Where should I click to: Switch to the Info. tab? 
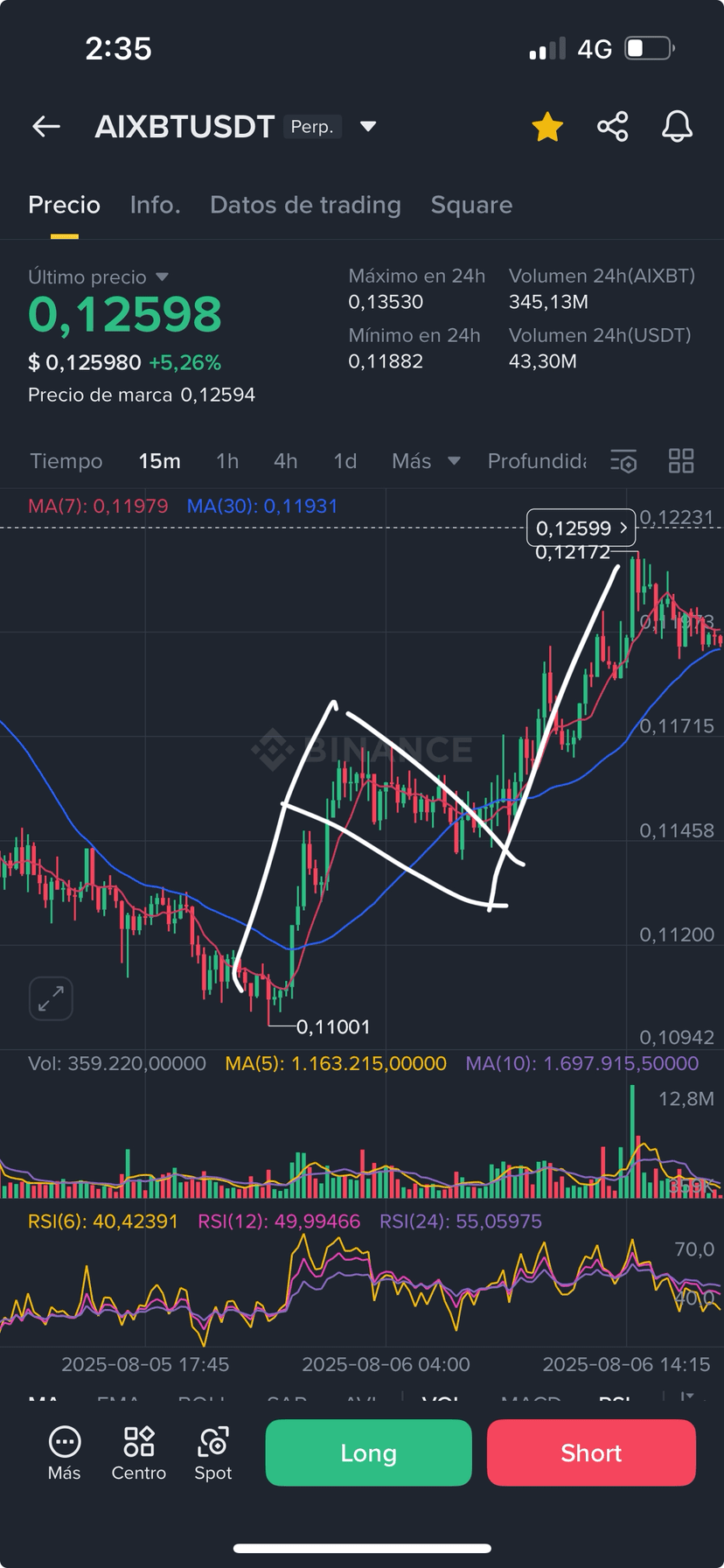(155, 205)
